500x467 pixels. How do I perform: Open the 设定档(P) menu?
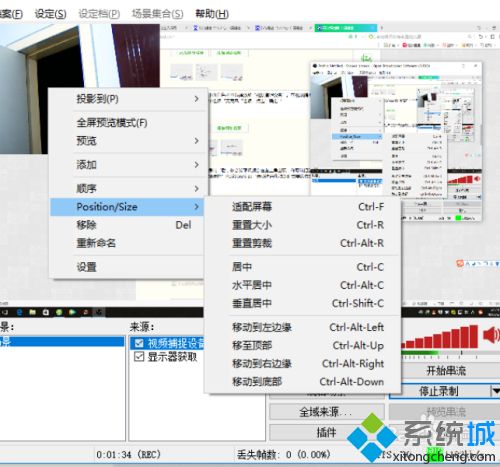pyautogui.click(x=99, y=14)
